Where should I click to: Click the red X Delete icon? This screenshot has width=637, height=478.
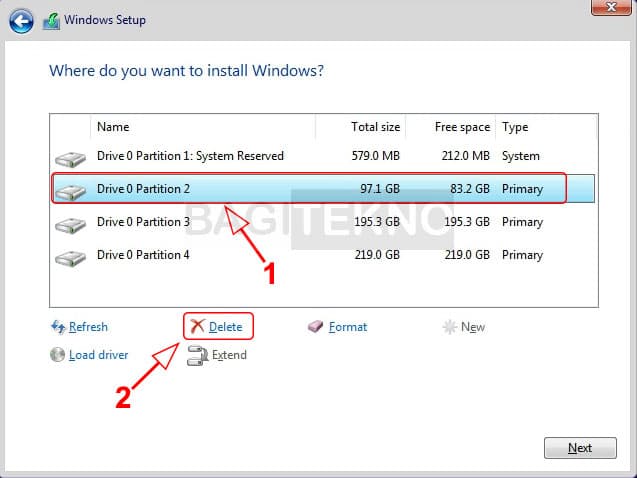[x=198, y=326]
